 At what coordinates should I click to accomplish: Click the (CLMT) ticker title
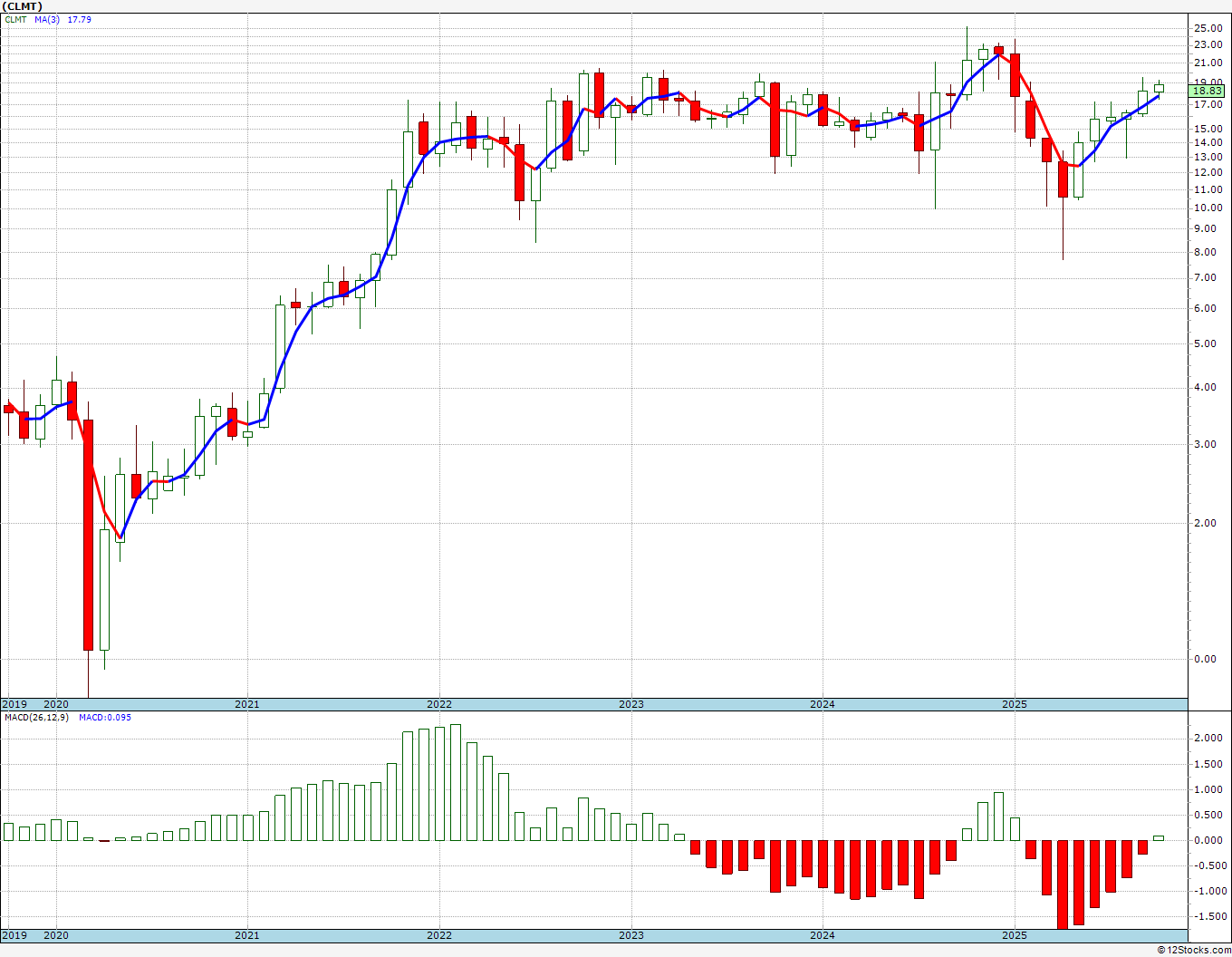click(23, 6)
